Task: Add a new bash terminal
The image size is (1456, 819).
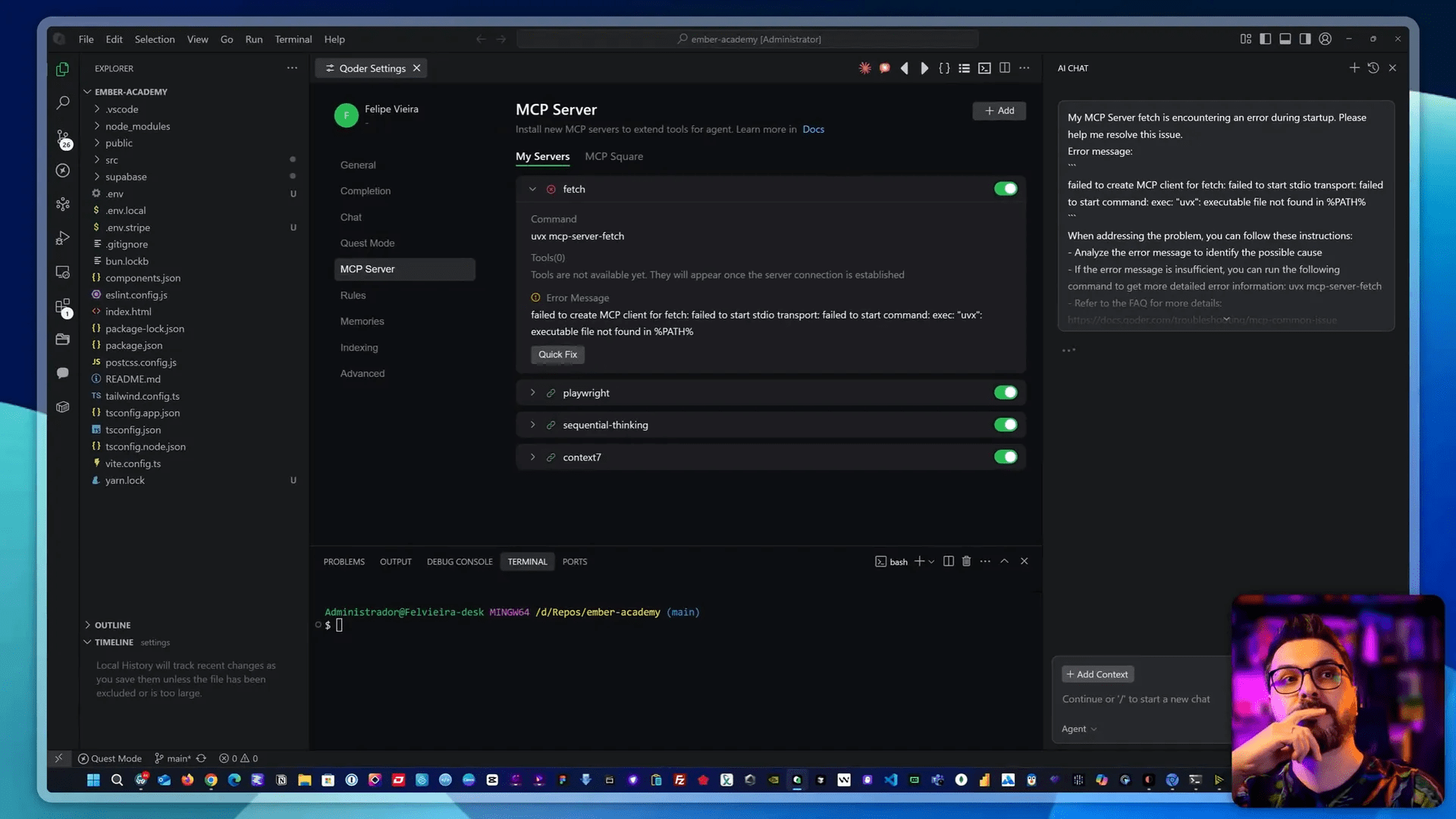Action: coord(919,561)
